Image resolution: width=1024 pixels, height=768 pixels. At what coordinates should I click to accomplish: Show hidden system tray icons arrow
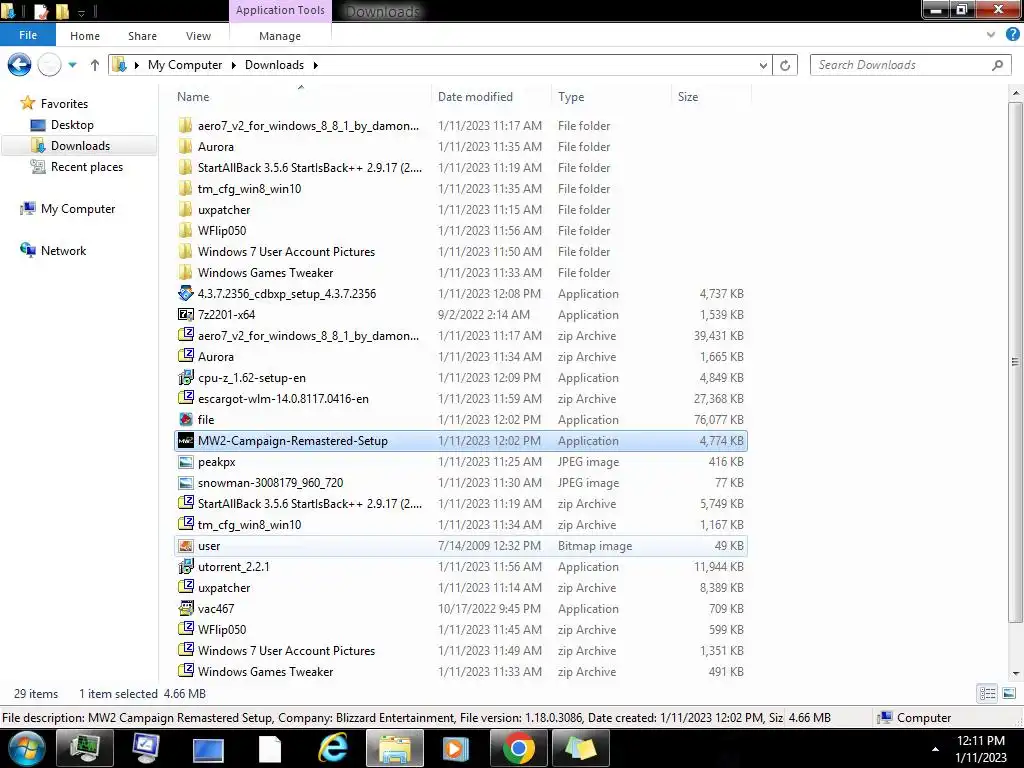click(935, 749)
